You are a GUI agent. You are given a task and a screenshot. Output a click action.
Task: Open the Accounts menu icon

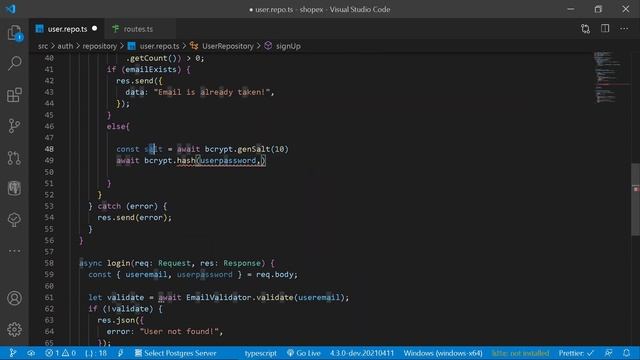(x=14, y=298)
